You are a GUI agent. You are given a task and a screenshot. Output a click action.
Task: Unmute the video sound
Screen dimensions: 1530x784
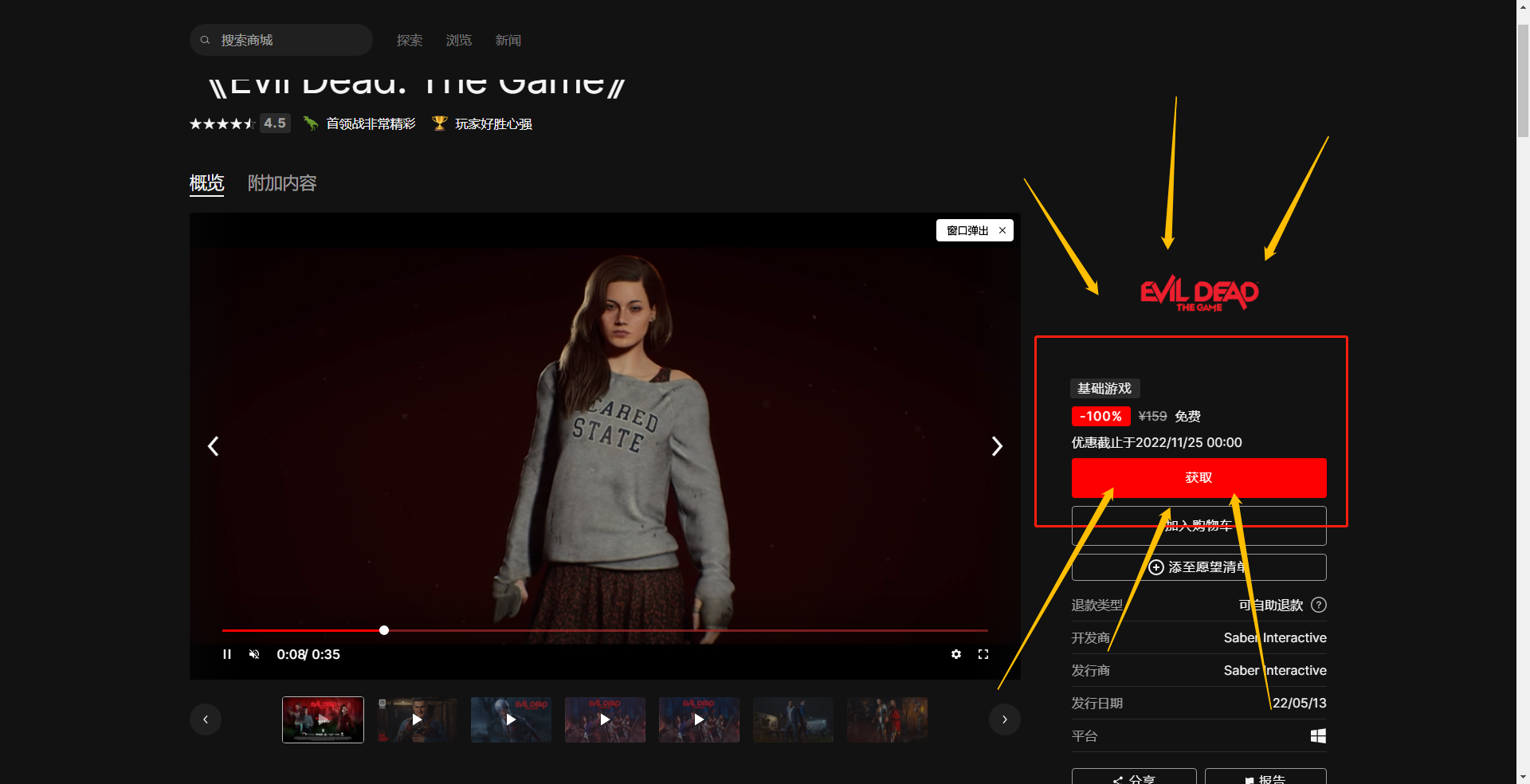click(254, 654)
